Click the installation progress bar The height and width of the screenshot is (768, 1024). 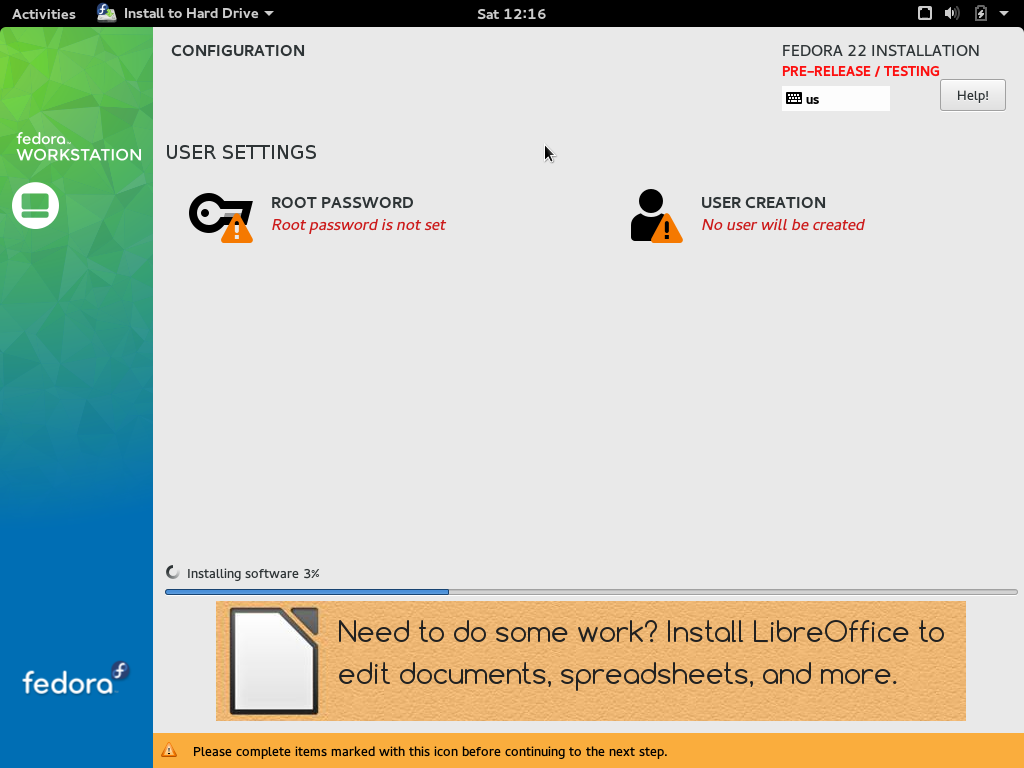point(591,592)
